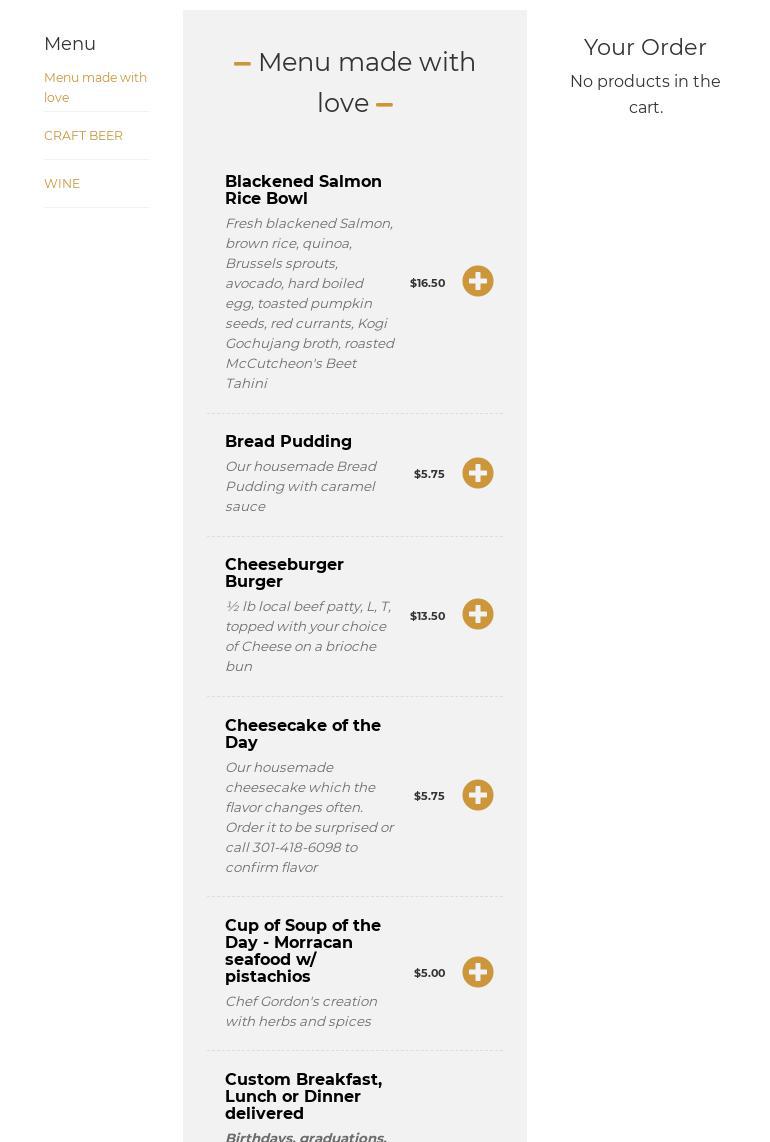Image resolution: width=770 pixels, height=1142 pixels.
Task: Open the Cheeseburger Burger item title
Action: tap(284, 573)
